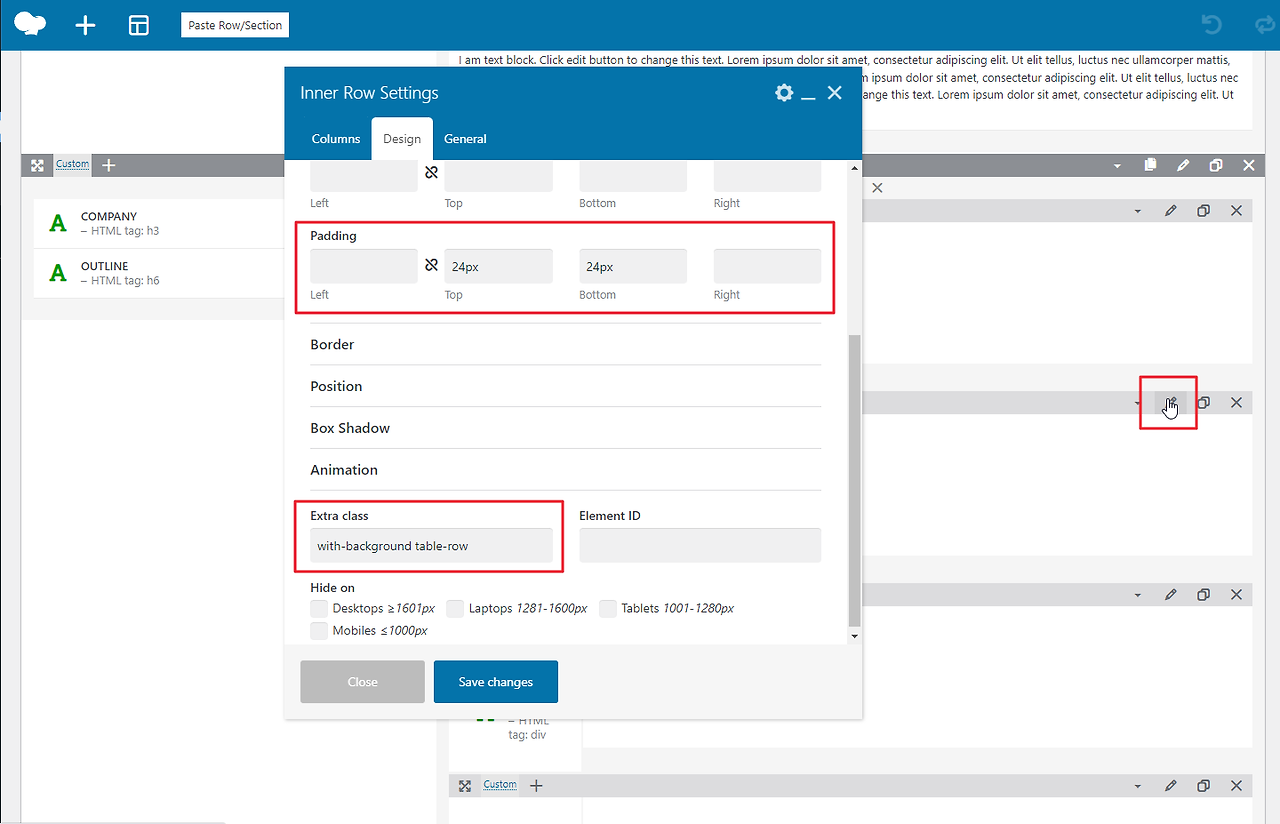
Task: Clone the row using dark bar duplicate icon
Action: pos(1216,165)
